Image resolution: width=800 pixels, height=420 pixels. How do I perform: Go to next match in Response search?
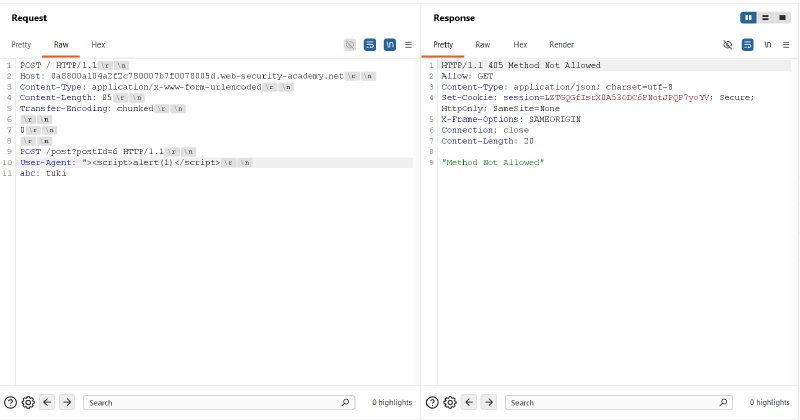point(489,402)
